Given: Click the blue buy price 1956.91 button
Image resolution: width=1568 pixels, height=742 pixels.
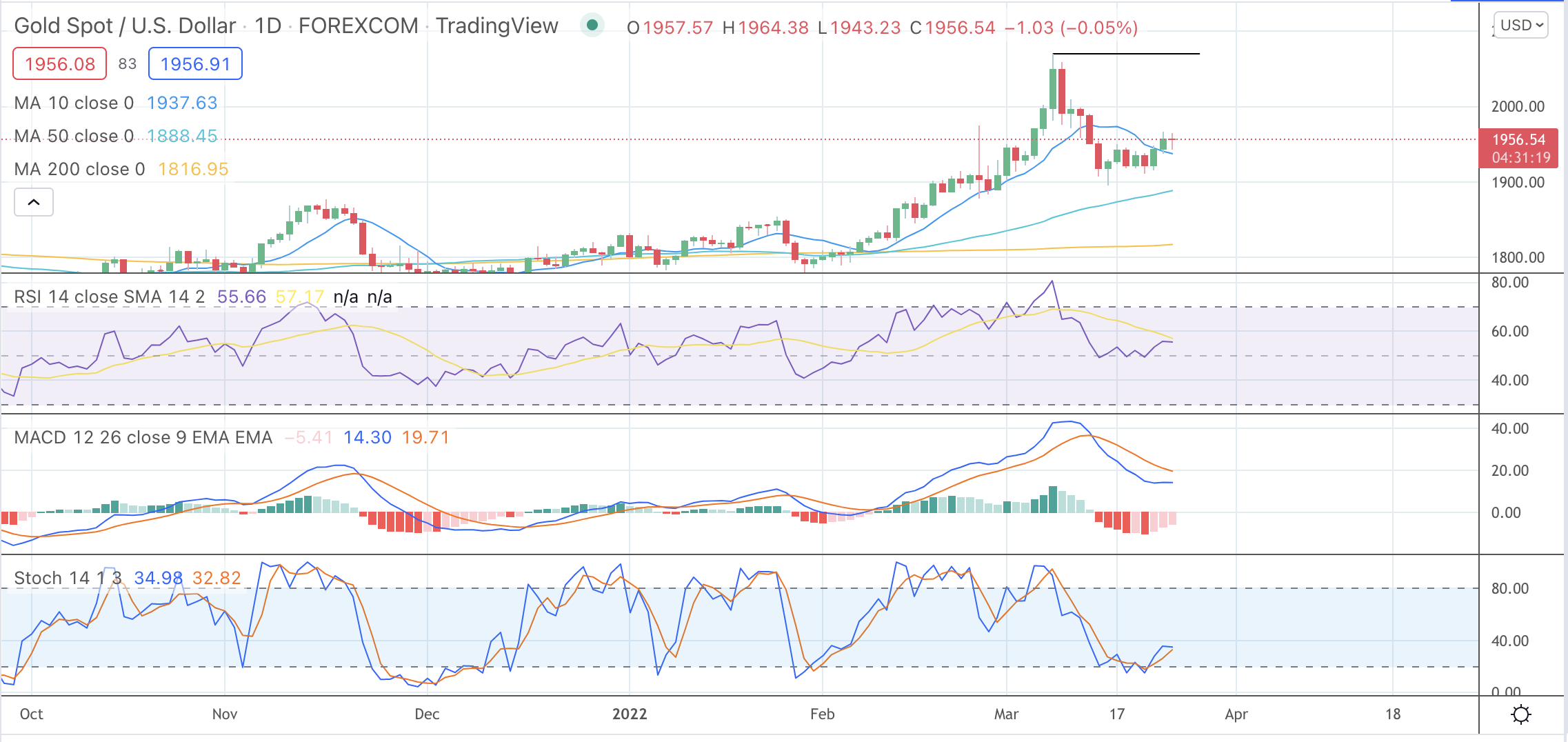Looking at the screenshot, I should pos(195,64).
